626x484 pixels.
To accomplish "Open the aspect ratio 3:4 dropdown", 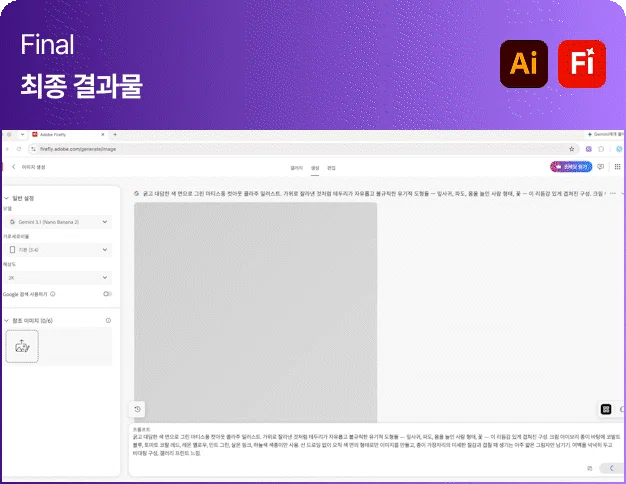I will pyautogui.click(x=59, y=250).
